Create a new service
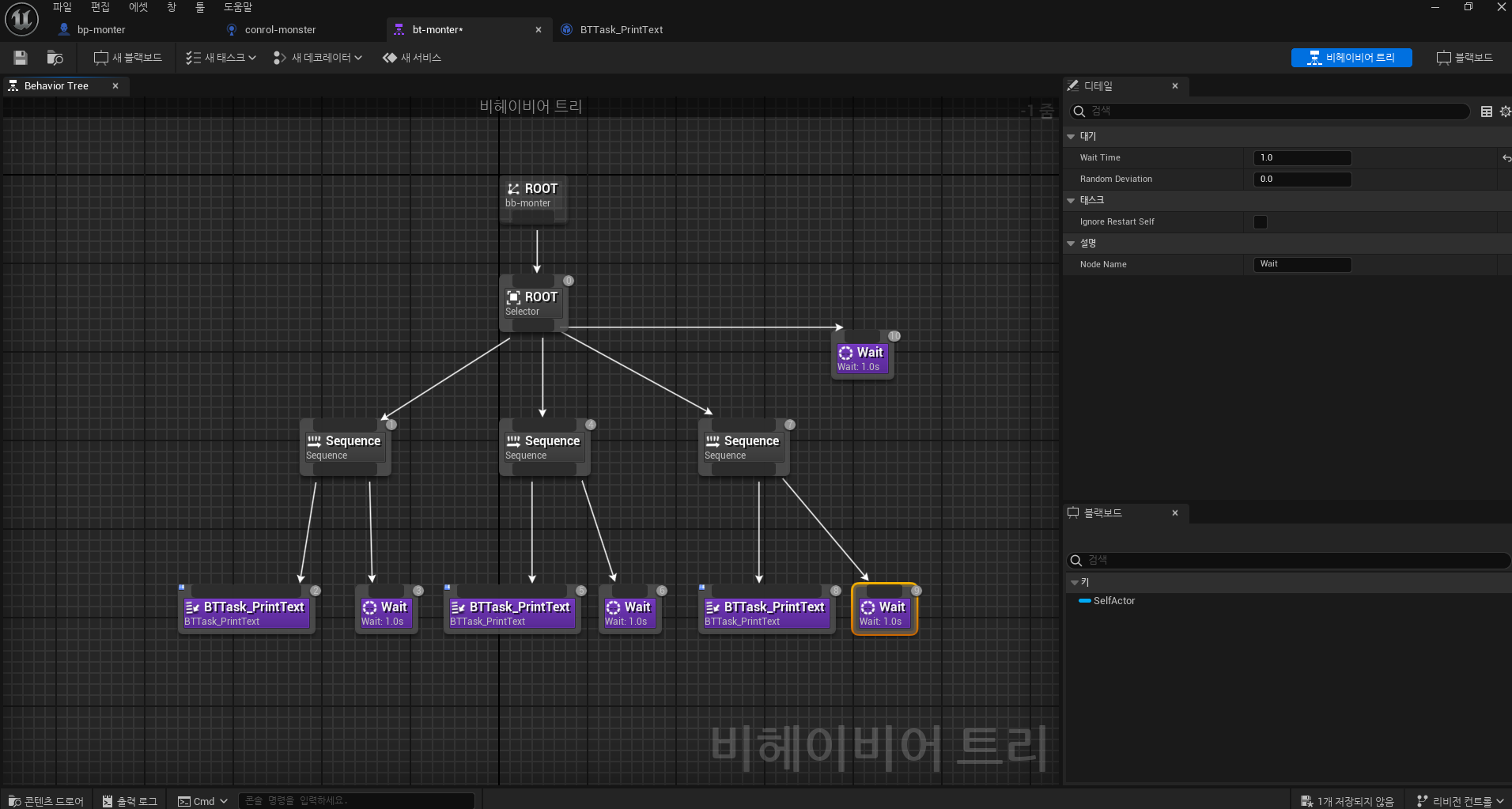 pyautogui.click(x=412, y=58)
